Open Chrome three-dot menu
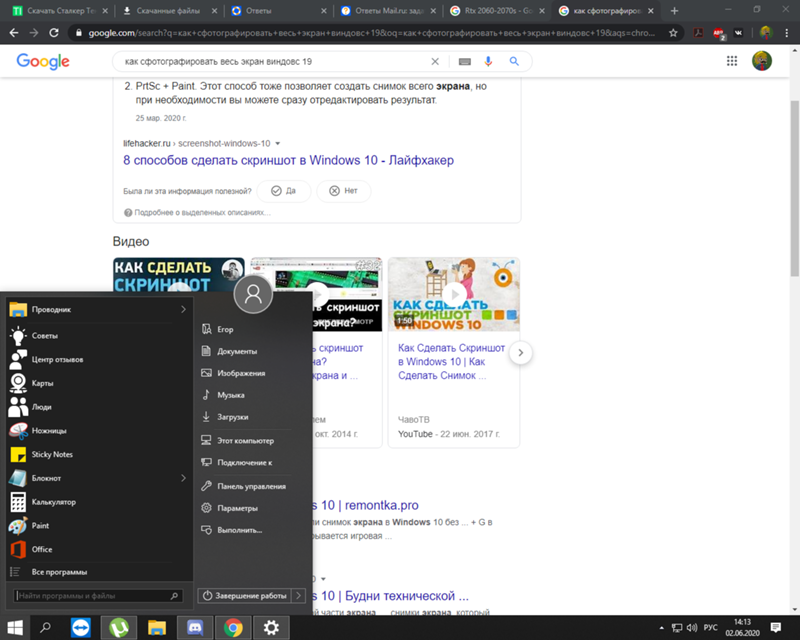 (x=786, y=33)
